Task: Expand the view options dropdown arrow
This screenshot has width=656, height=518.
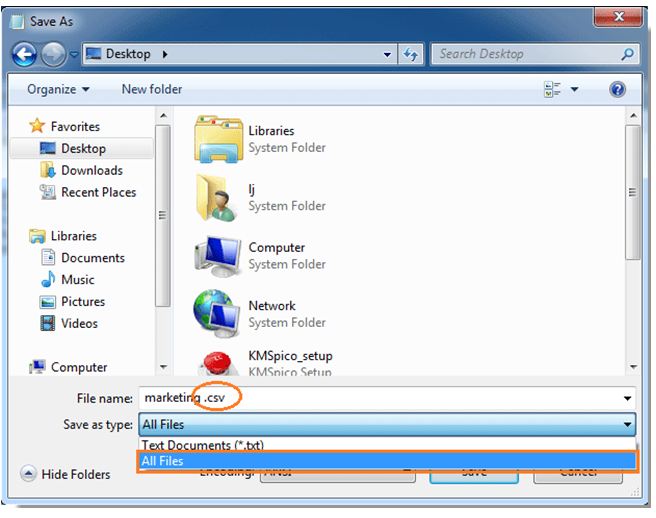Action: 574,90
